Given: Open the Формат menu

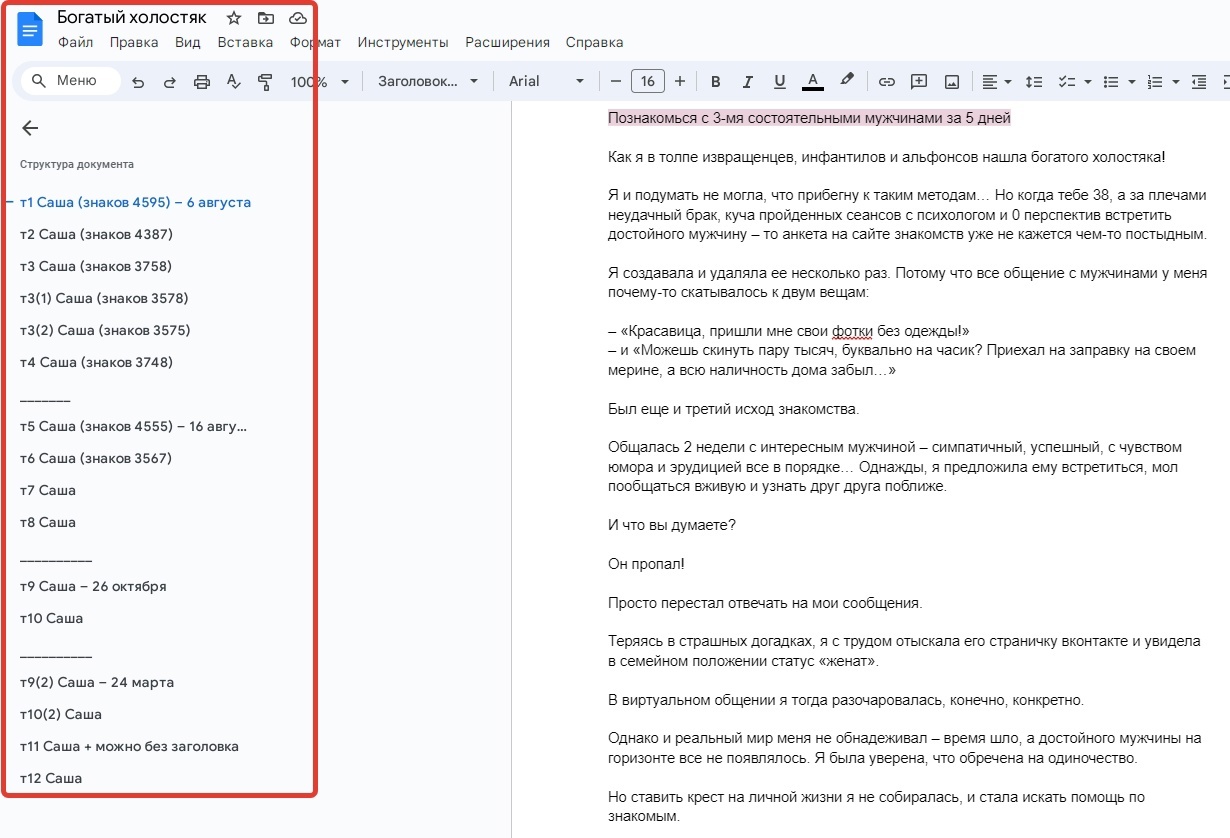Looking at the screenshot, I should pyautogui.click(x=315, y=42).
